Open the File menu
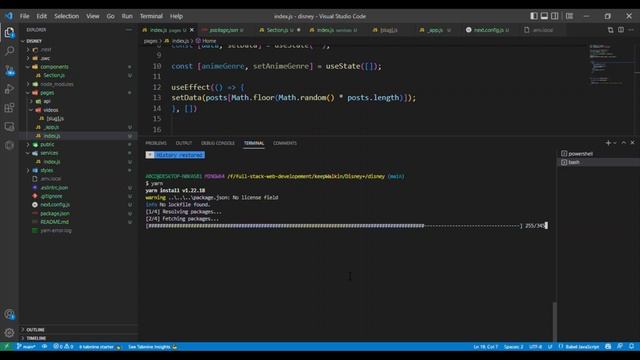The height and width of the screenshot is (360, 640). (x=24, y=16)
